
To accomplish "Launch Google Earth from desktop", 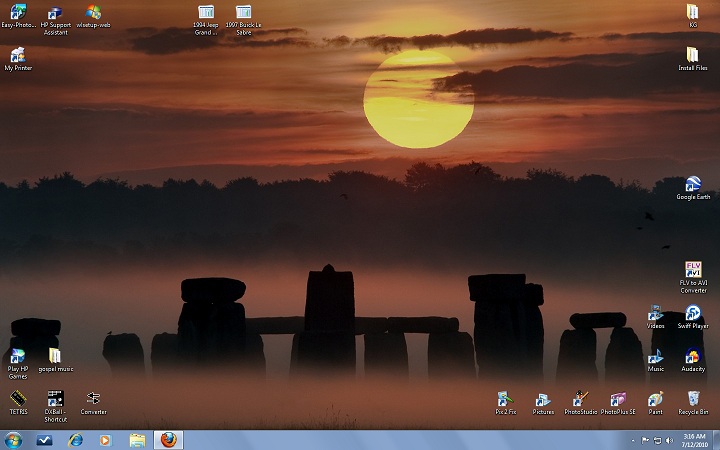I will tap(693, 187).
